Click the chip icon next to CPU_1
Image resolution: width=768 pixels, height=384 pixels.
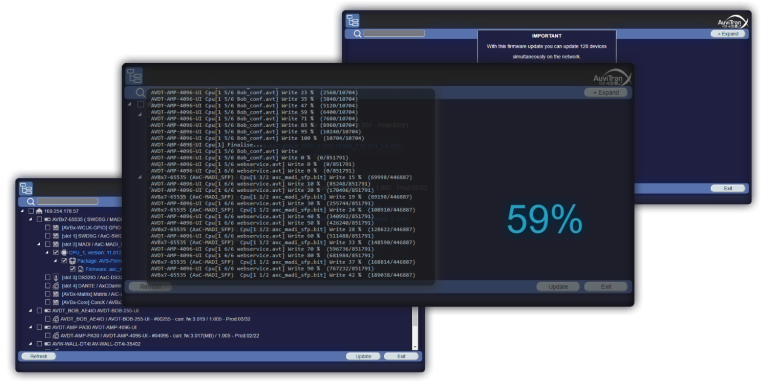pos(64,252)
